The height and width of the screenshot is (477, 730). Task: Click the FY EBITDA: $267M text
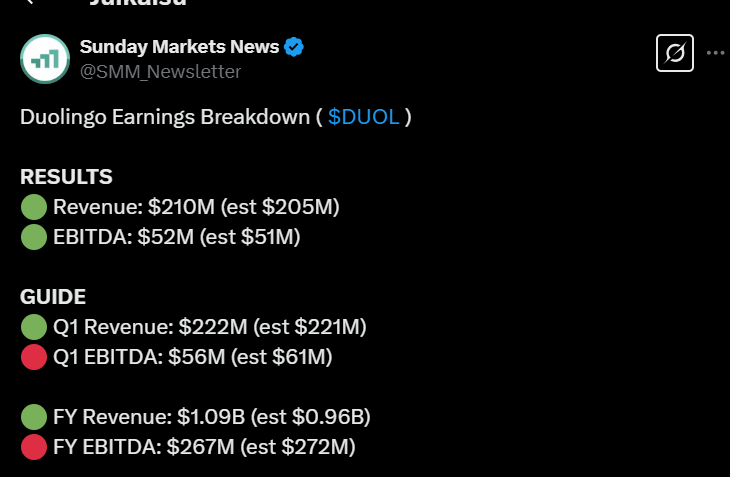point(204,447)
